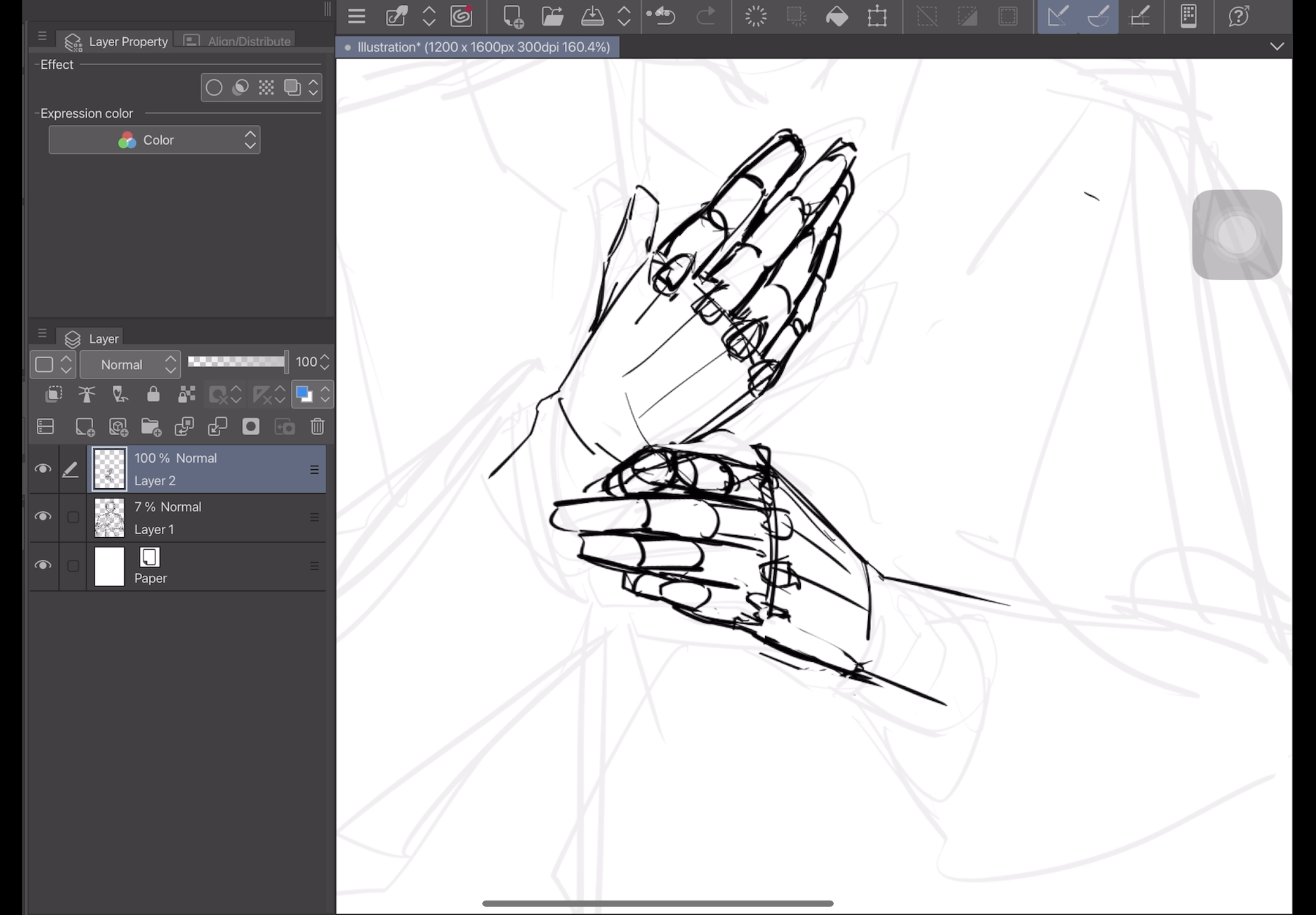The image size is (1316, 915).
Task: Hide Layer 2 with eye icon
Action: click(42, 469)
